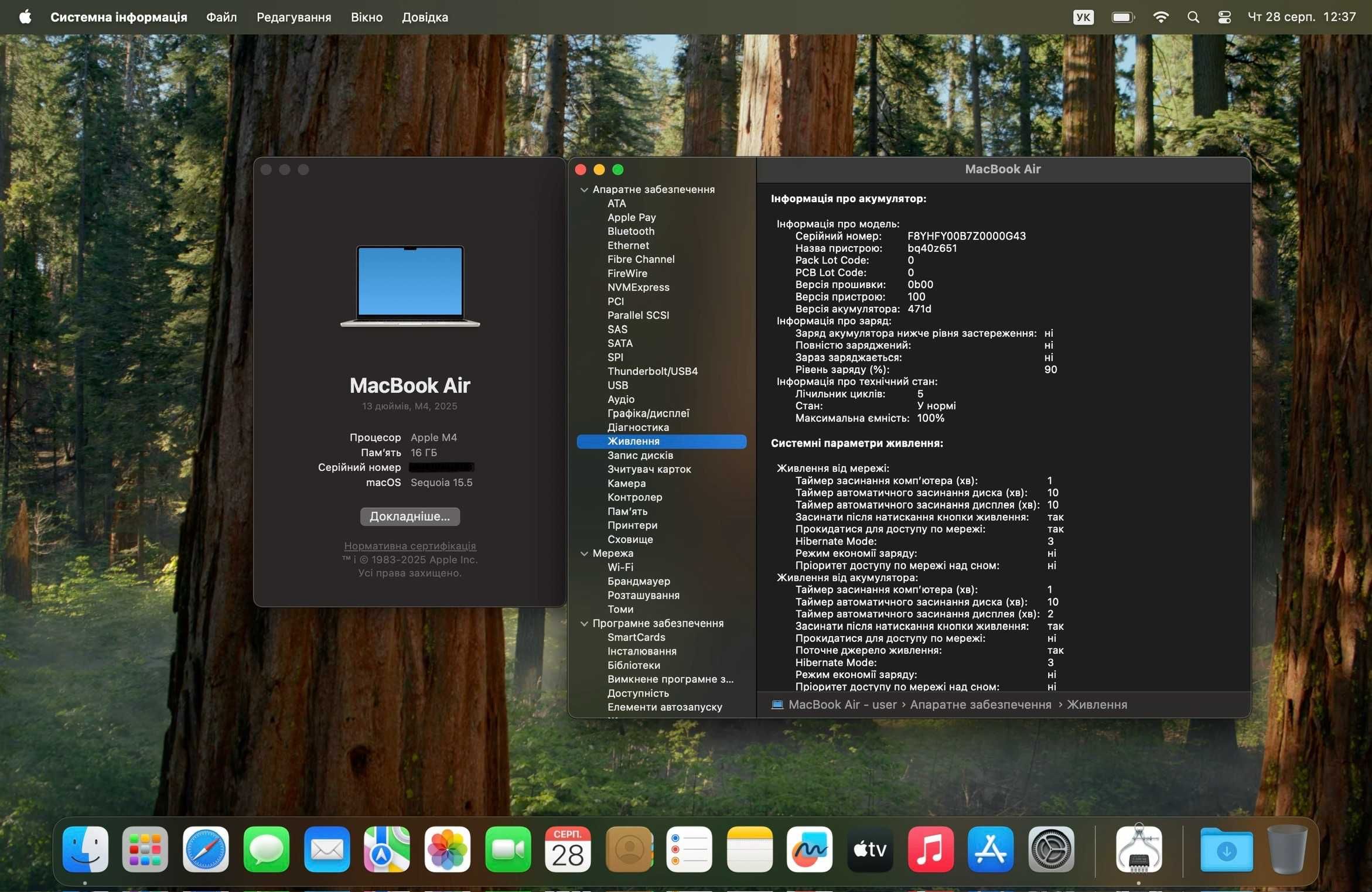Click the Sequoia 15.5 macOS version
This screenshot has width=1372, height=892.
(x=441, y=483)
